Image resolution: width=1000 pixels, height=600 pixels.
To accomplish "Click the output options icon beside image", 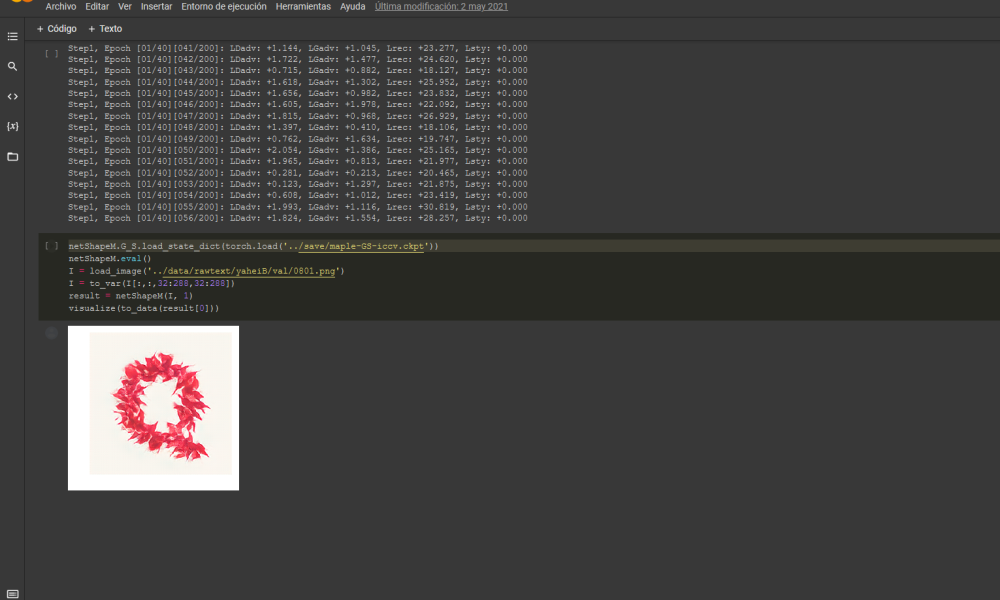I will (x=51, y=333).
